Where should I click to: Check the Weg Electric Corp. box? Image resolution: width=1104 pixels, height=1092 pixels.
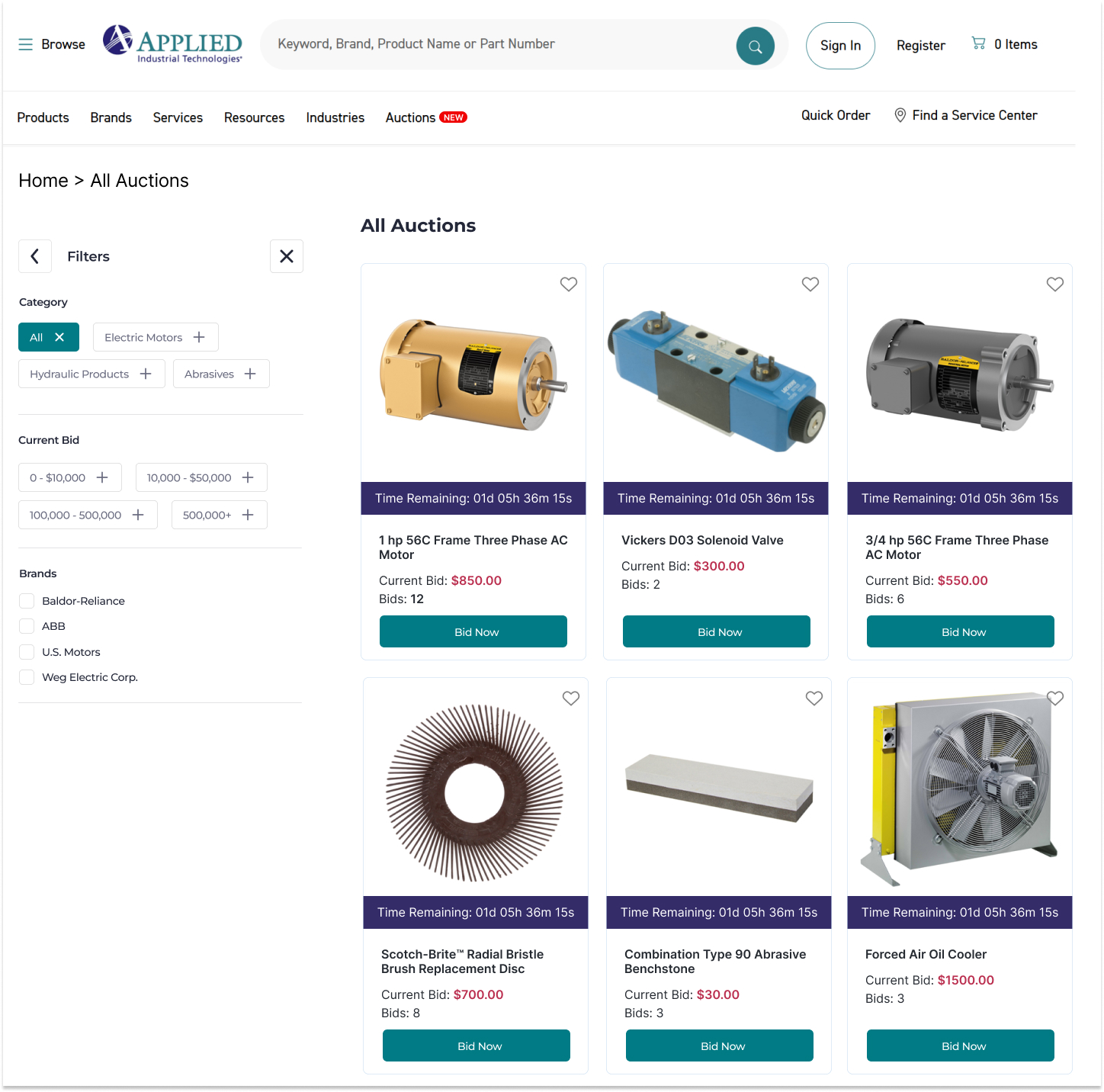point(27,677)
